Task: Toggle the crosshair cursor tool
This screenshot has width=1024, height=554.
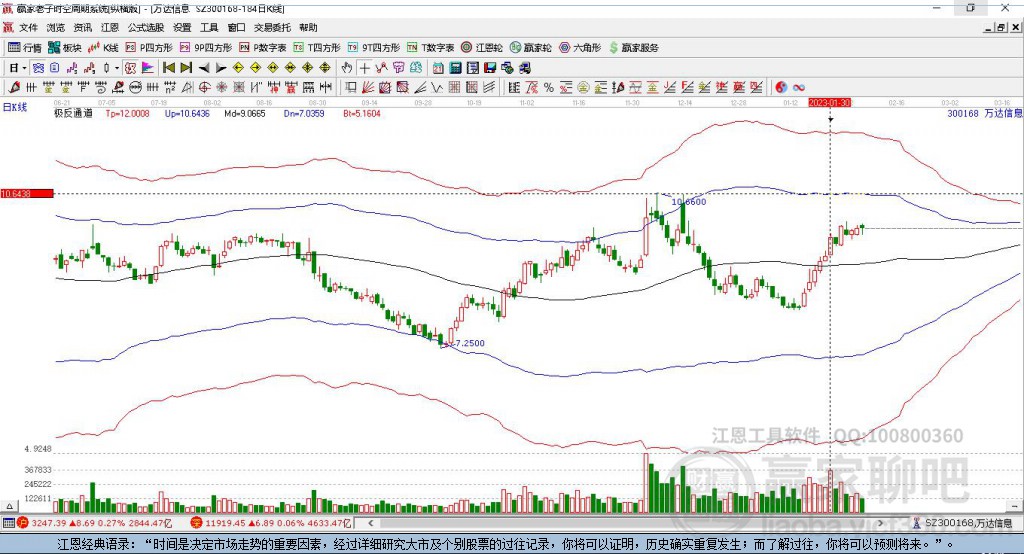Action: point(364,68)
